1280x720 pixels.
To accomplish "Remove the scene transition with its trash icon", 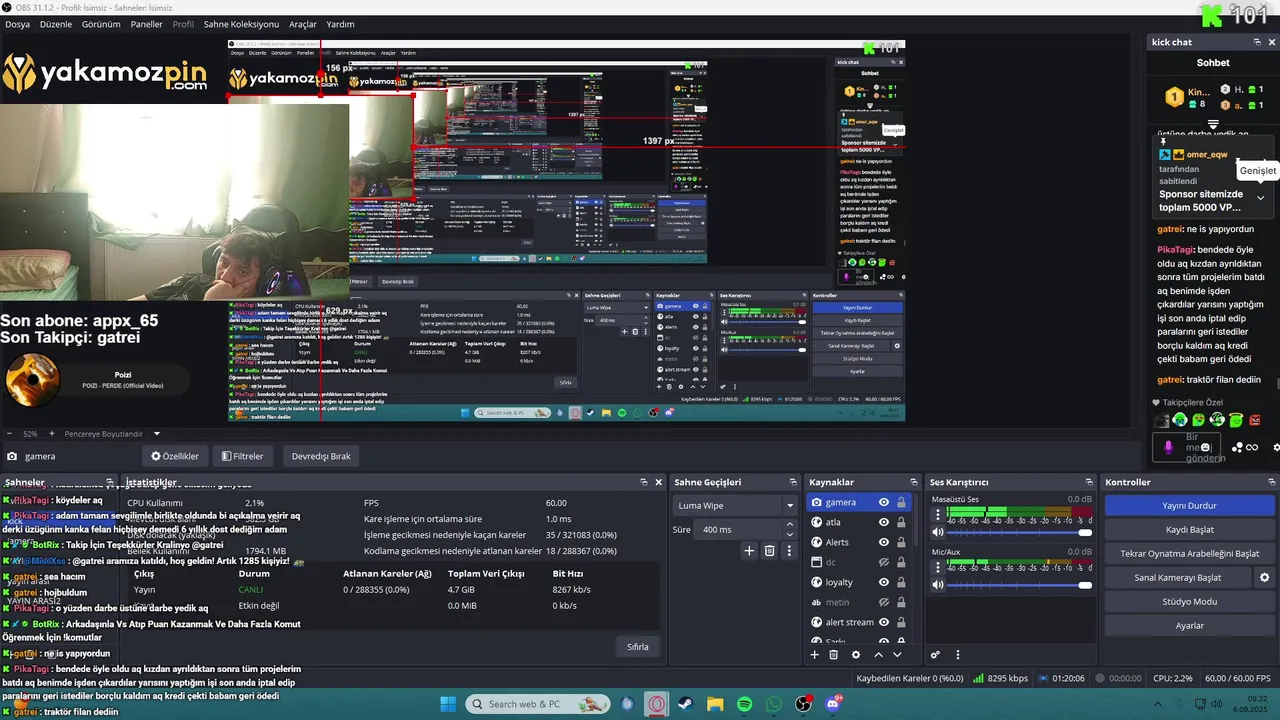I will pos(769,550).
